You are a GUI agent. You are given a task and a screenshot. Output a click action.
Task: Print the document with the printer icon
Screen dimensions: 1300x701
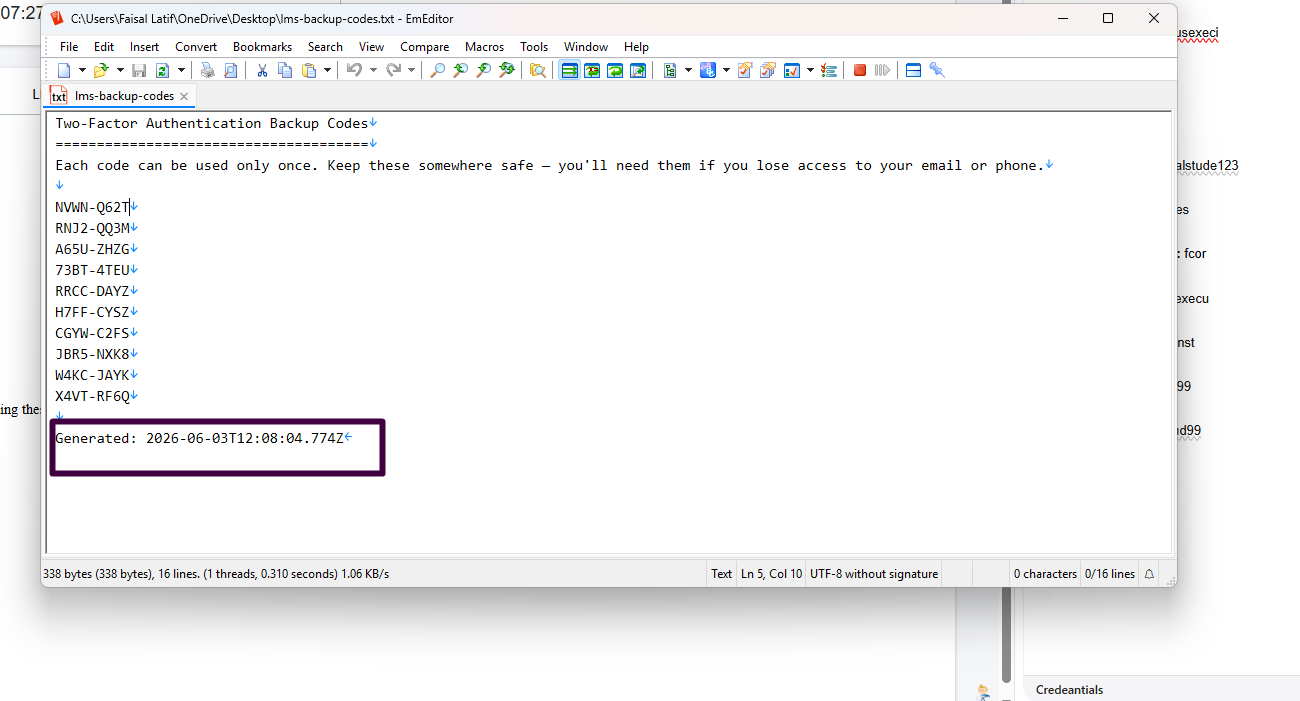tap(207, 70)
